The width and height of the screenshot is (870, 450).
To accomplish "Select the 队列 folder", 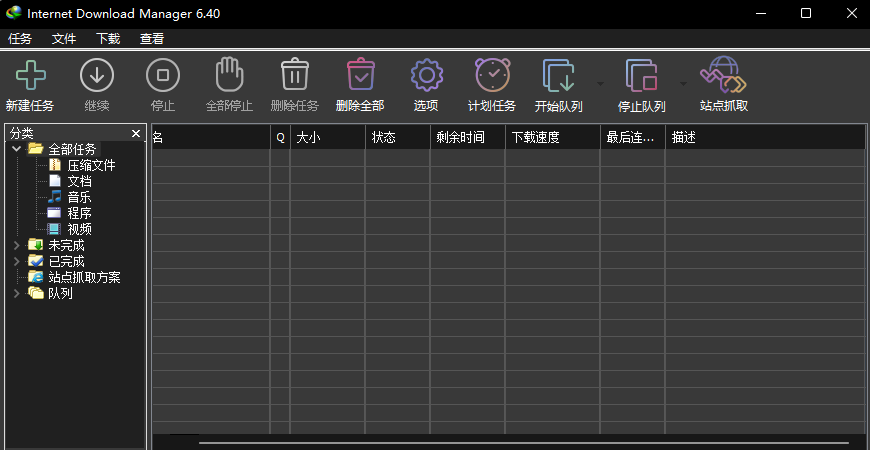I will [50, 293].
